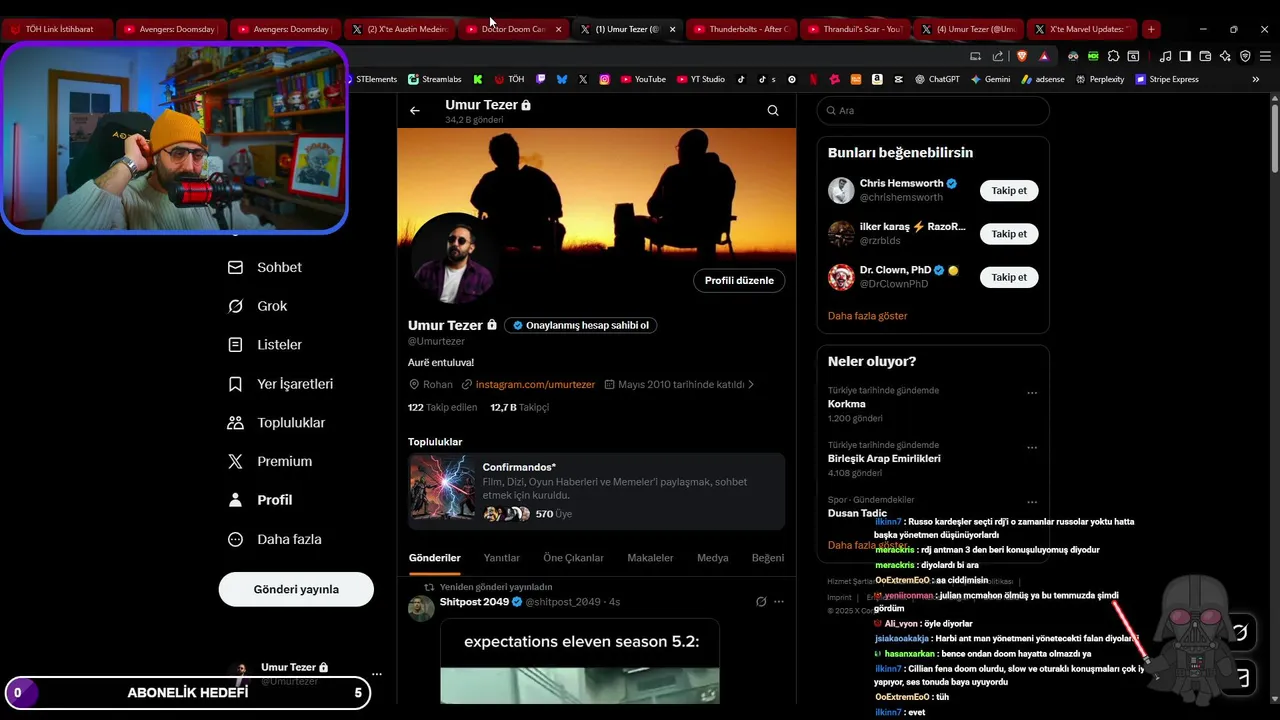Image resolution: width=1280 pixels, height=720 pixels.
Task: Open browser extensions puzzle icon
Action: click(1114, 56)
